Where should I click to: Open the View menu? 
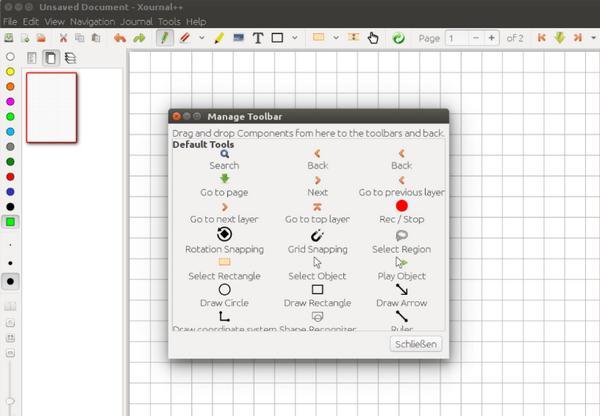point(54,21)
